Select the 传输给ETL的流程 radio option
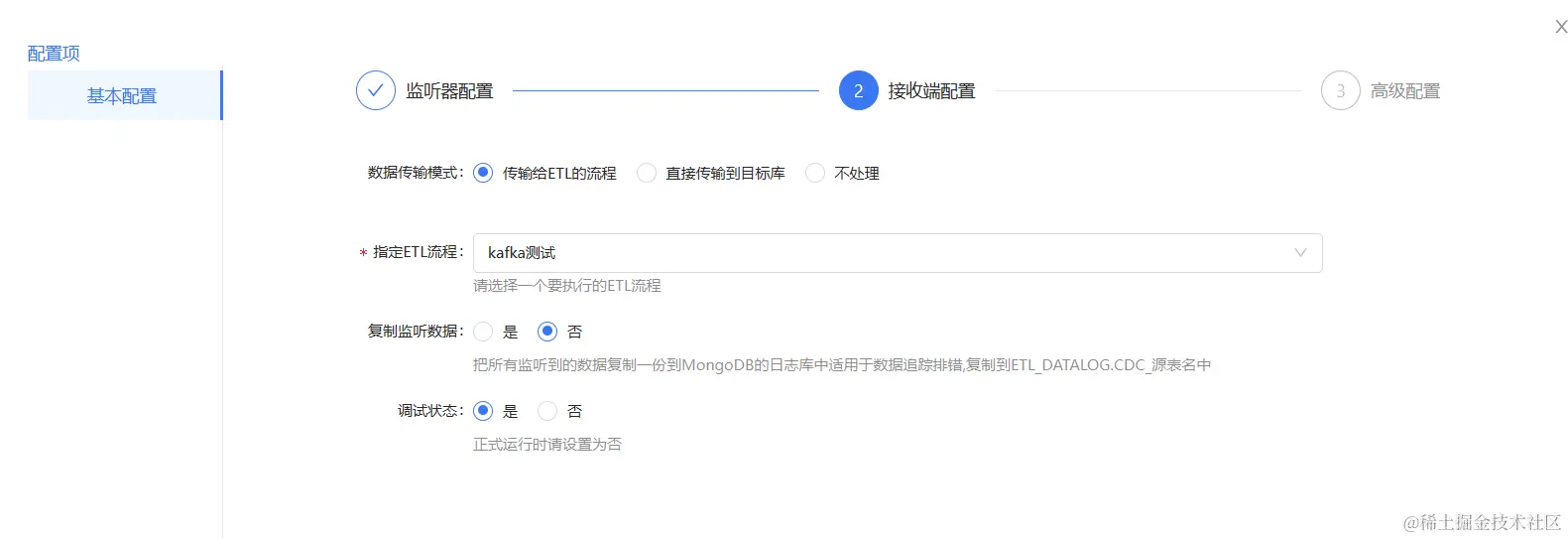 click(483, 173)
